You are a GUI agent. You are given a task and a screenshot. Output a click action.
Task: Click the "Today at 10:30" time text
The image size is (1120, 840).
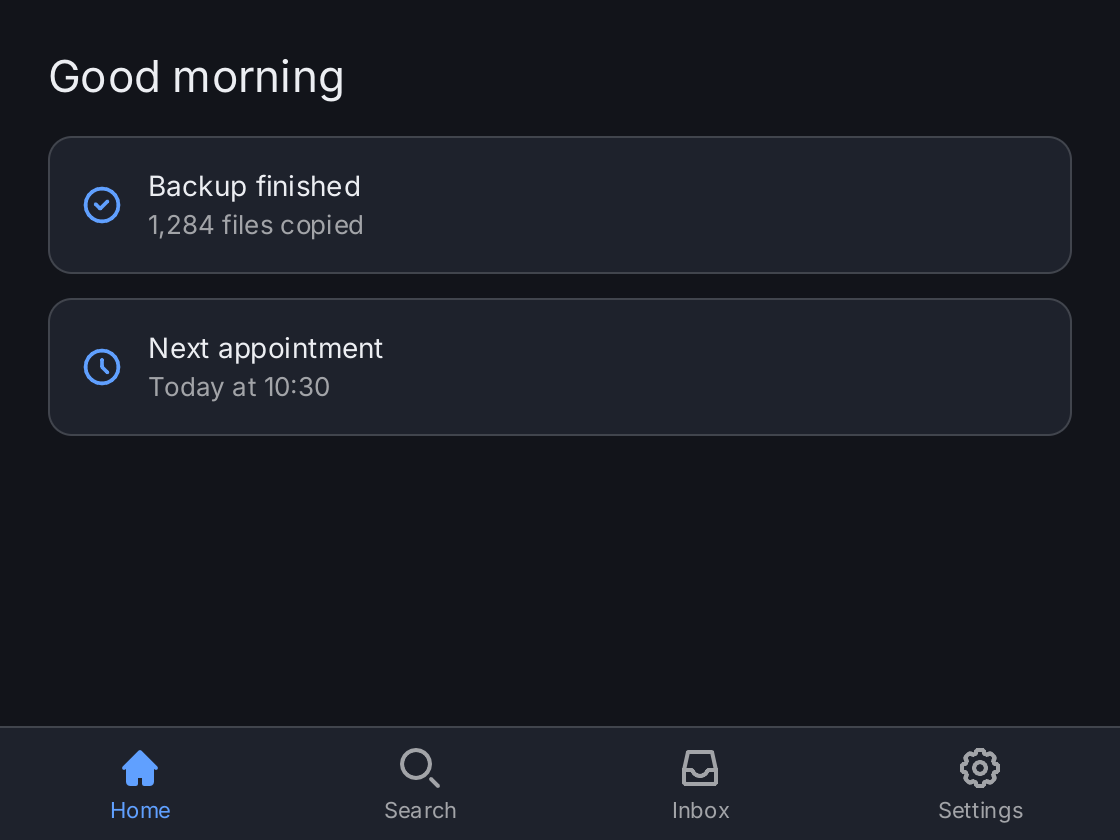pyautogui.click(x=239, y=387)
